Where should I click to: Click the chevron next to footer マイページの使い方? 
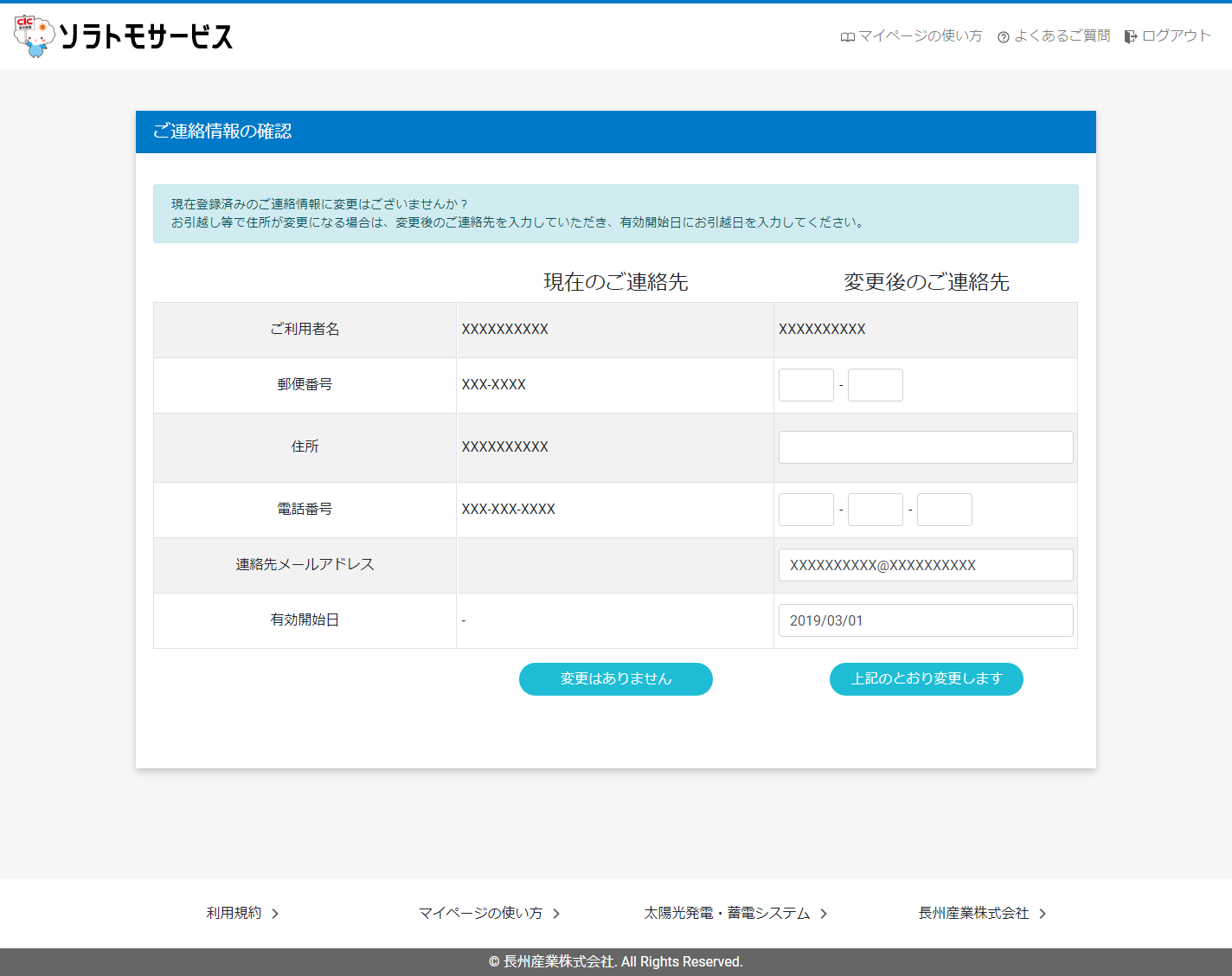pyautogui.click(x=556, y=914)
